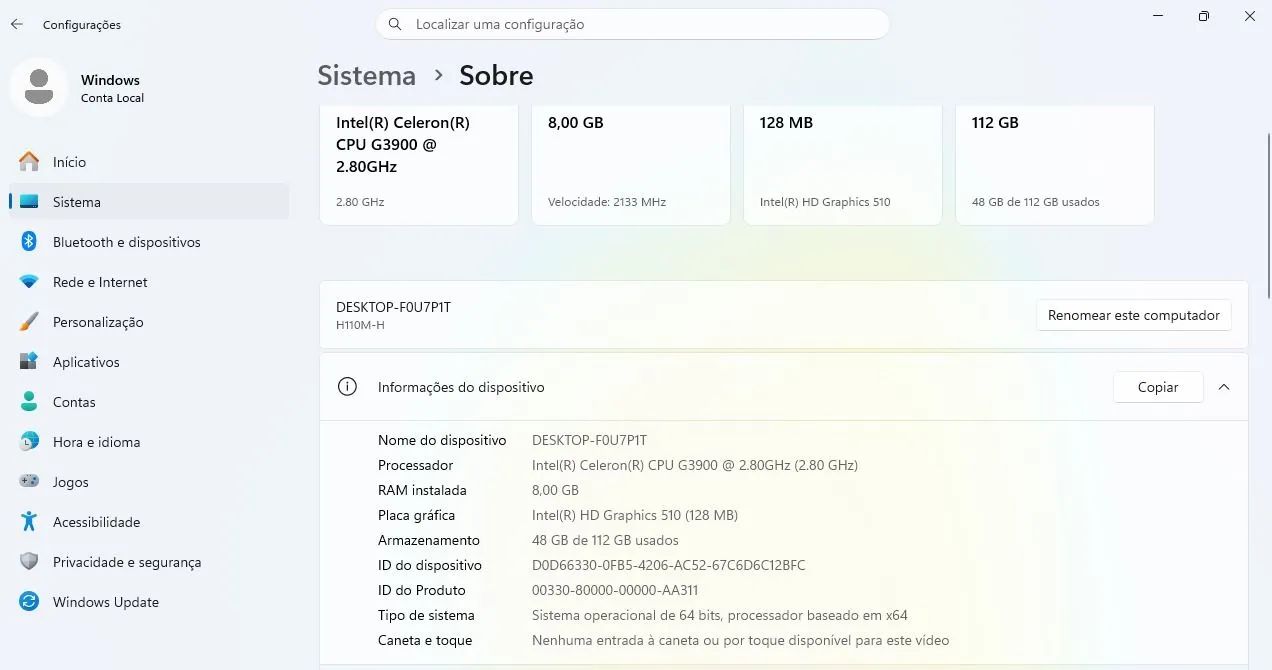Image resolution: width=1272 pixels, height=670 pixels.
Task: Click the Sistema monitor icon
Action: pos(29,202)
